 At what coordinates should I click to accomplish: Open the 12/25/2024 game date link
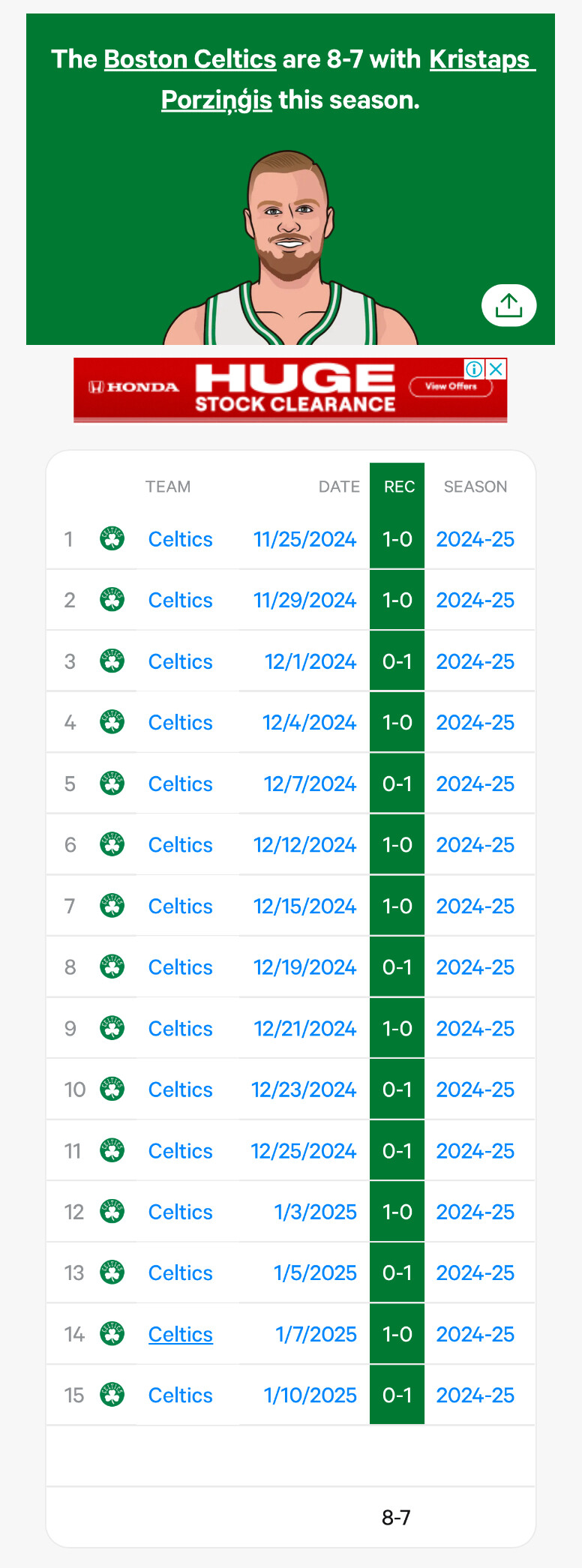[x=304, y=1151]
